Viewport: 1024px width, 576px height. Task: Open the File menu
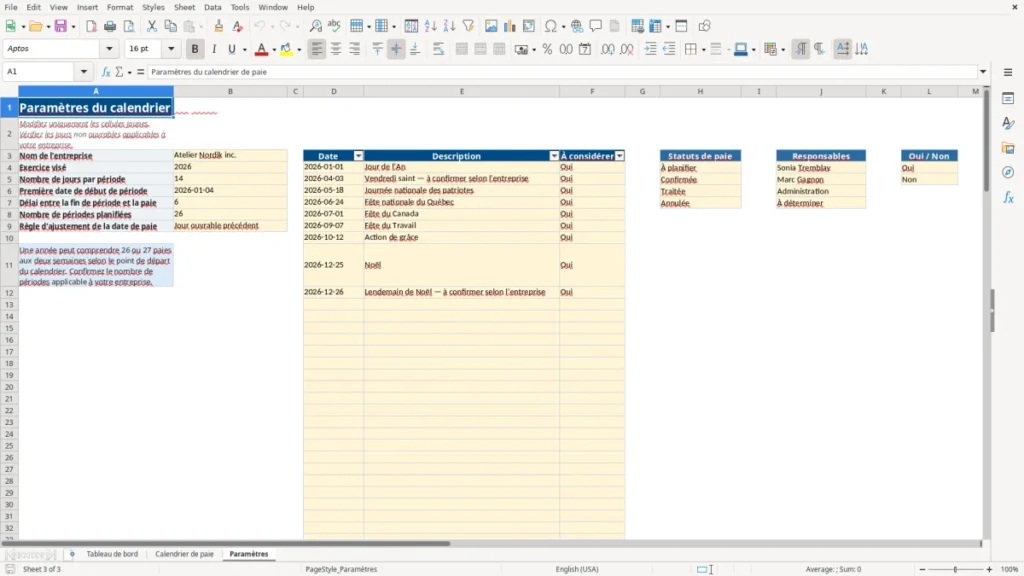pyautogui.click(x=11, y=7)
